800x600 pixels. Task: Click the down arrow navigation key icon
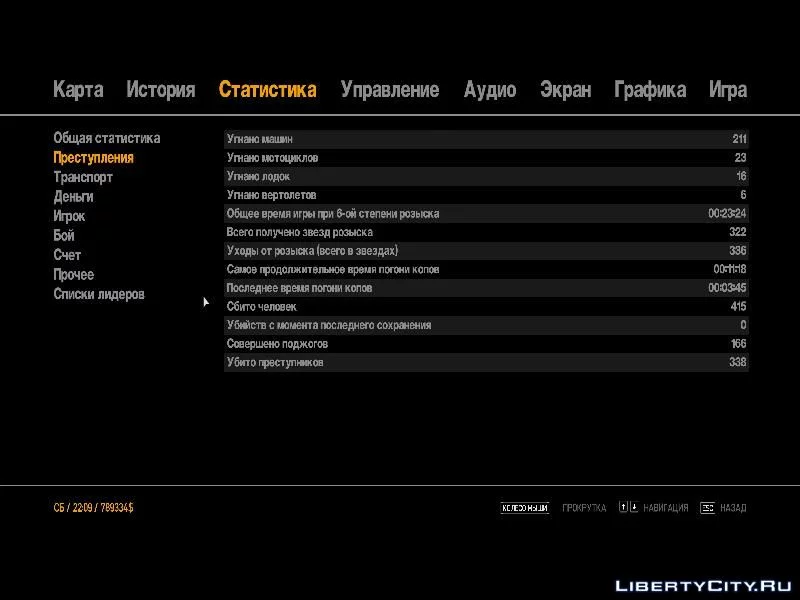[633, 508]
